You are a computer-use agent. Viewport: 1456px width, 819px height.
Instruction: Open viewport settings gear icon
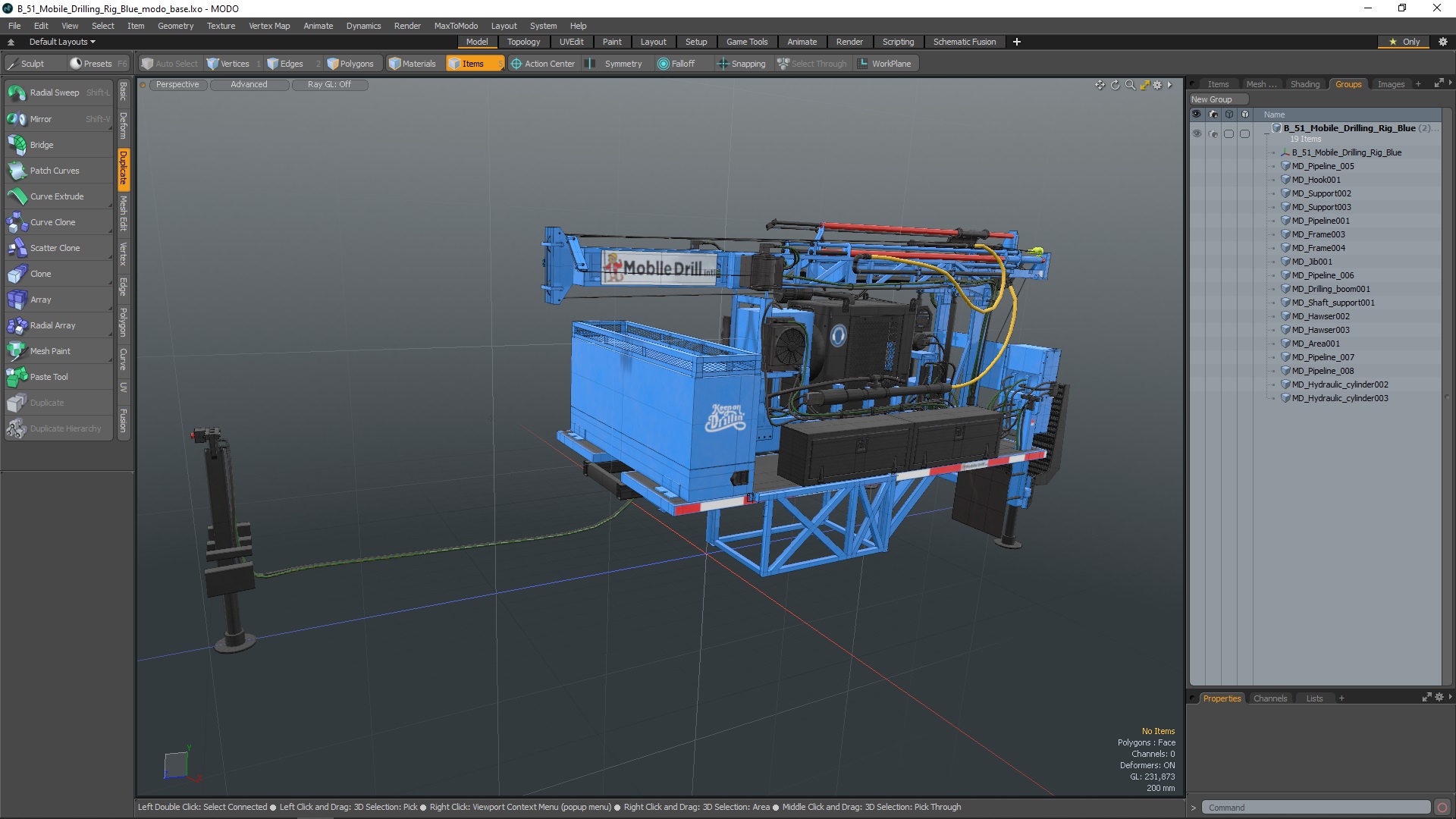pos(1157,85)
